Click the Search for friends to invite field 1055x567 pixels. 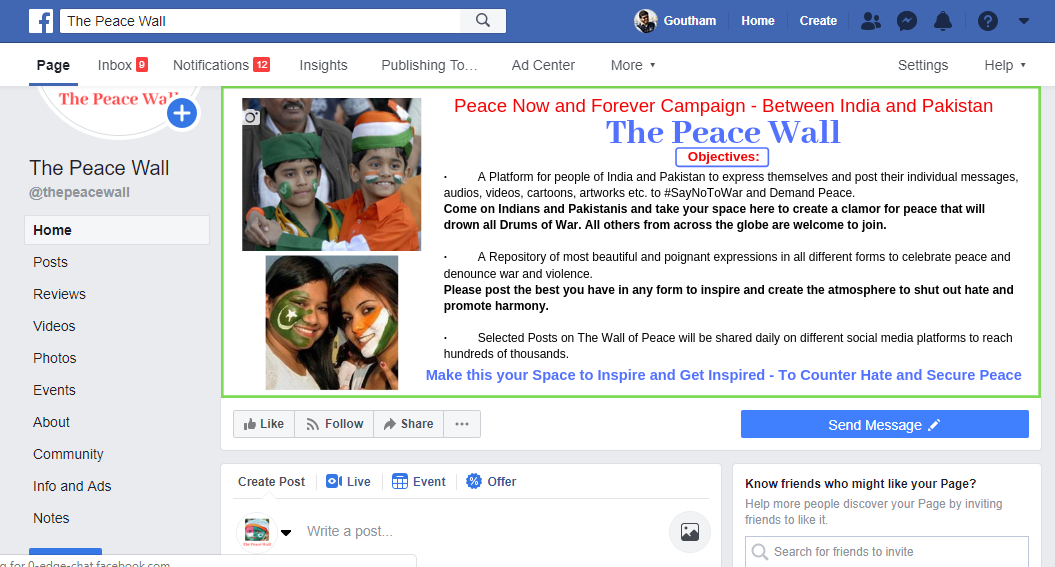tap(887, 552)
